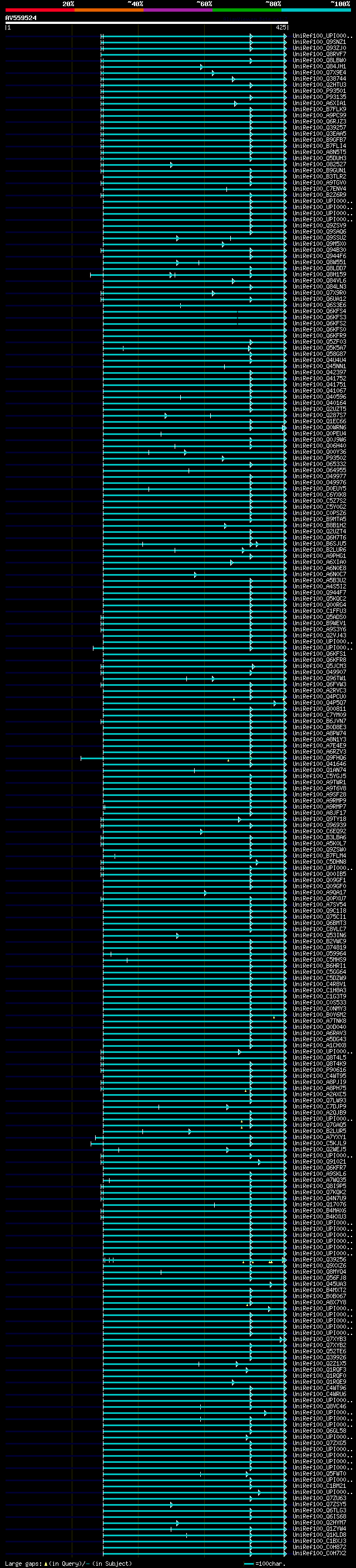Select label UniRef100_A9PHG1
Screen dimensions: 356x1568
[319, 556]
